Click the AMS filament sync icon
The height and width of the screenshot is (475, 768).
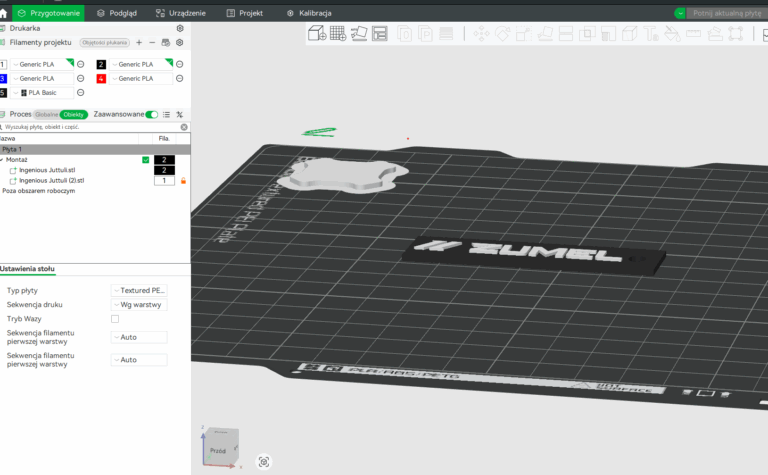(x=166, y=43)
